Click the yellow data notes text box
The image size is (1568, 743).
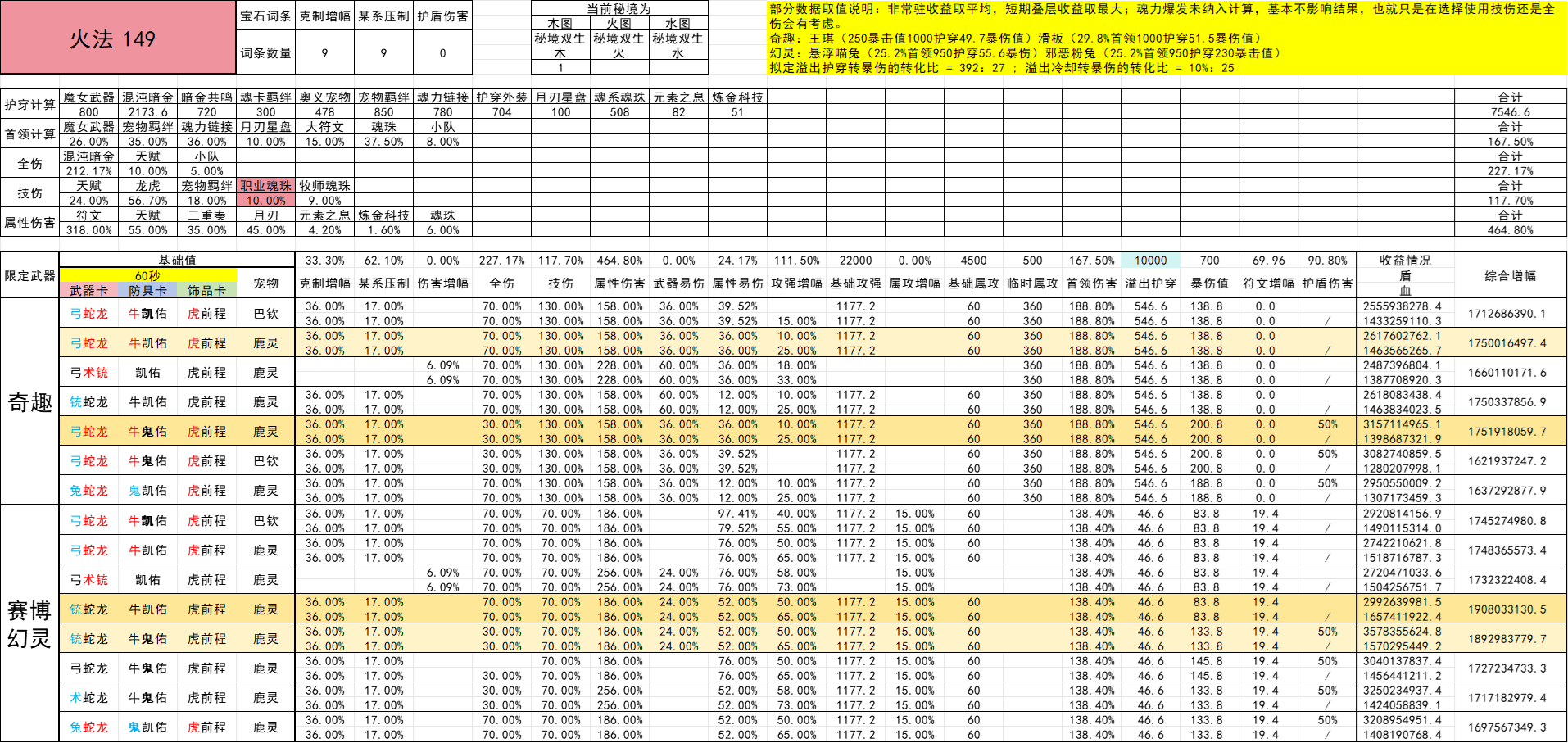click(1167, 38)
